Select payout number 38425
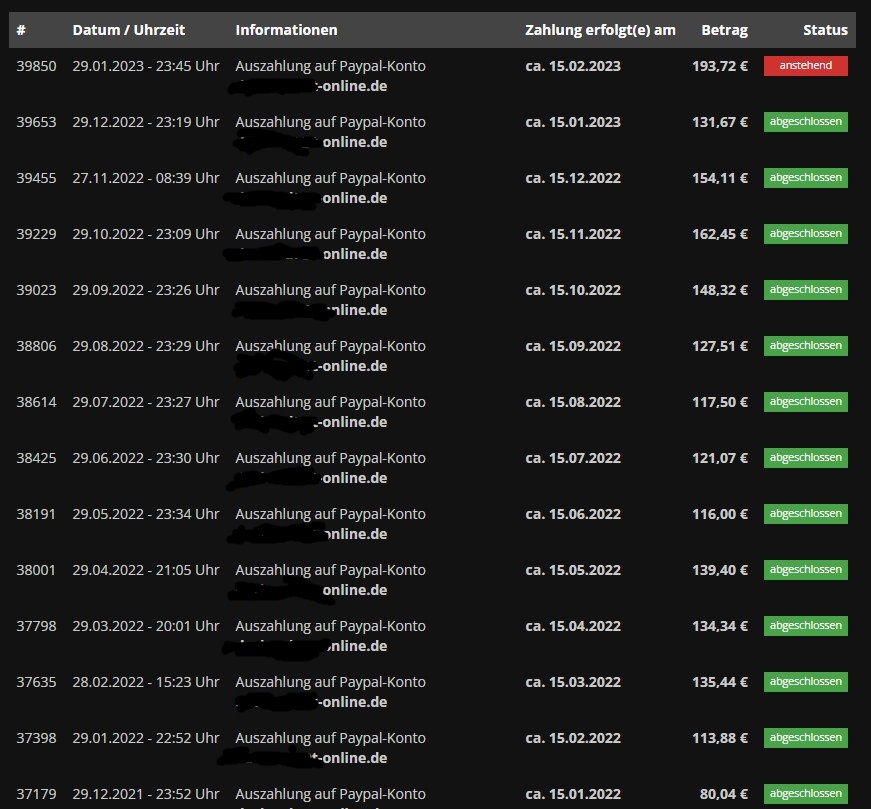This screenshot has height=809, width=871. (36, 458)
